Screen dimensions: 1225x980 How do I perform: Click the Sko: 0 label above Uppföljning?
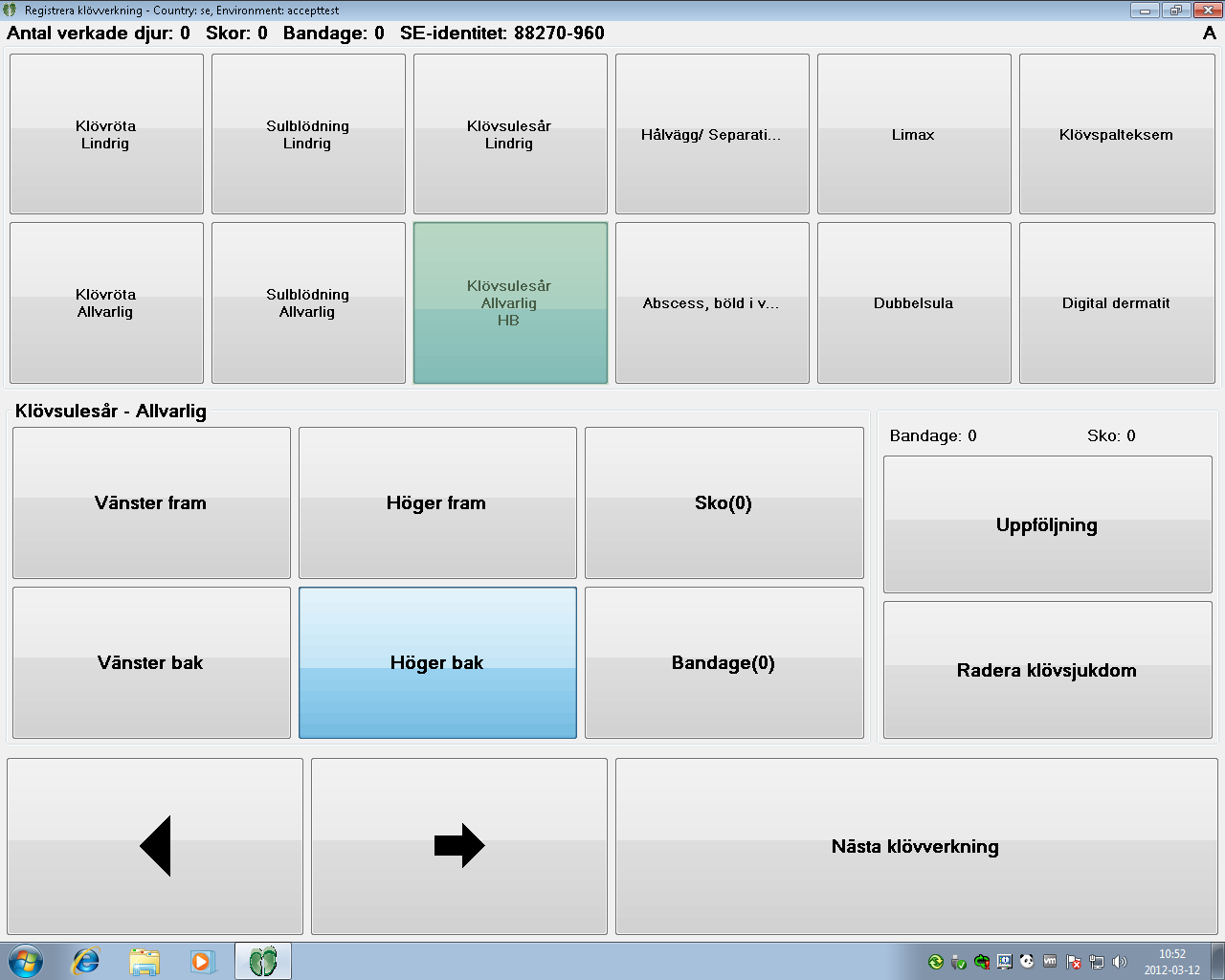(x=1111, y=436)
